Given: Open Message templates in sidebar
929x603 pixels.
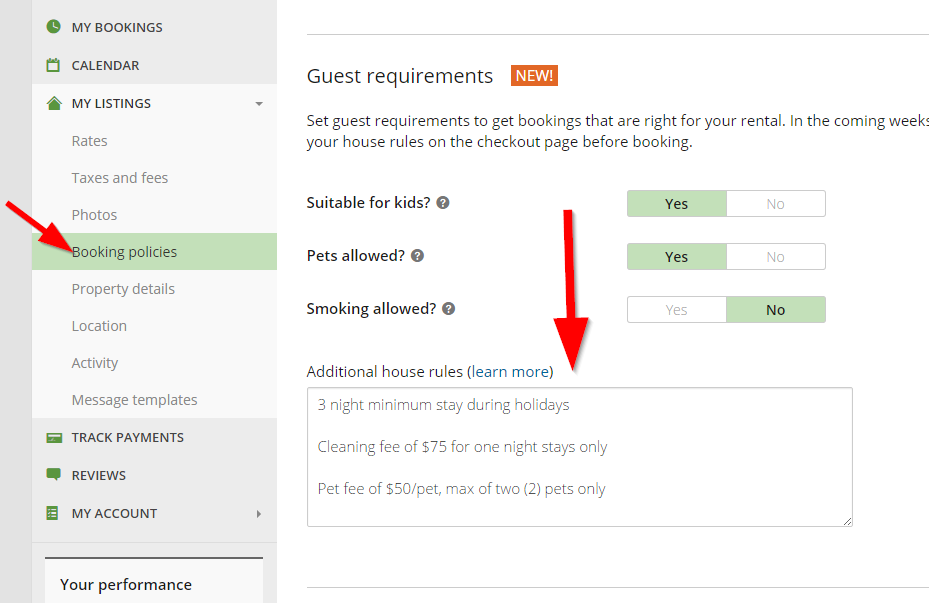Looking at the screenshot, I should tap(135, 400).
